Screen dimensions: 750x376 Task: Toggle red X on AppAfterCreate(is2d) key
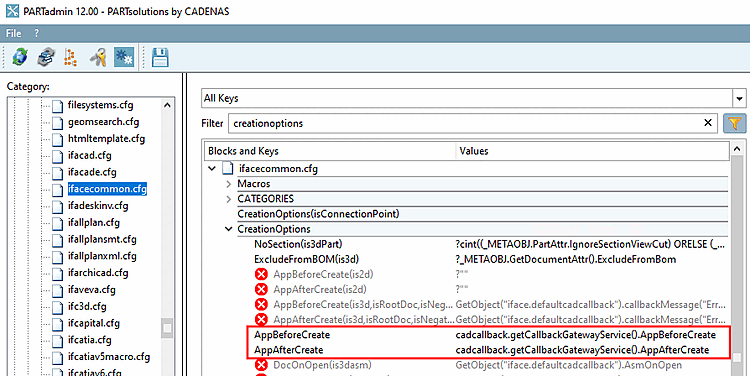coord(261,289)
